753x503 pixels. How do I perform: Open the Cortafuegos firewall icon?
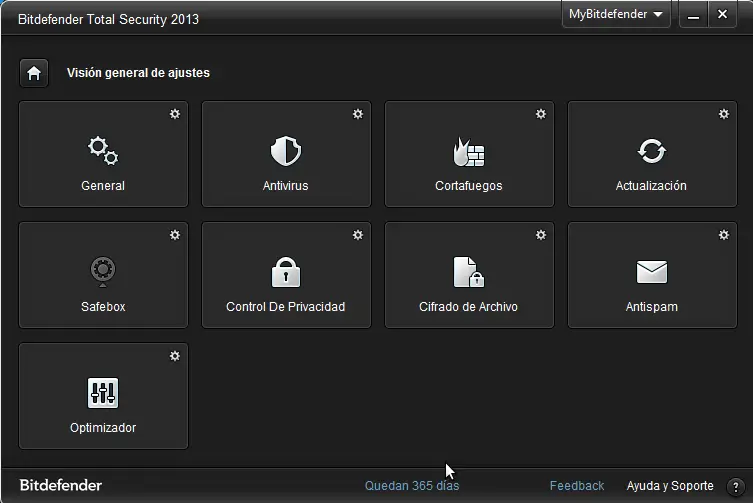pyautogui.click(x=469, y=152)
